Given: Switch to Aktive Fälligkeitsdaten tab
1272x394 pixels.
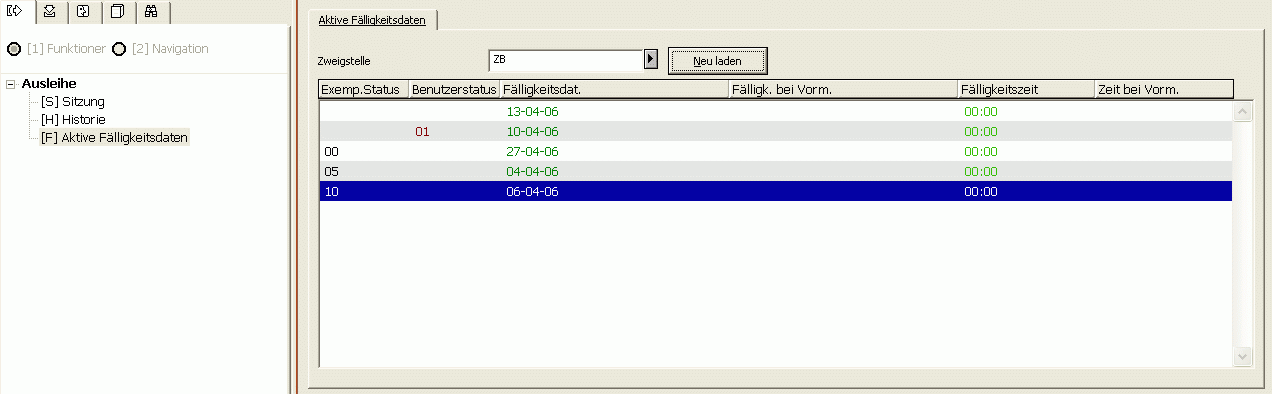Looking at the screenshot, I should [372, 19].
